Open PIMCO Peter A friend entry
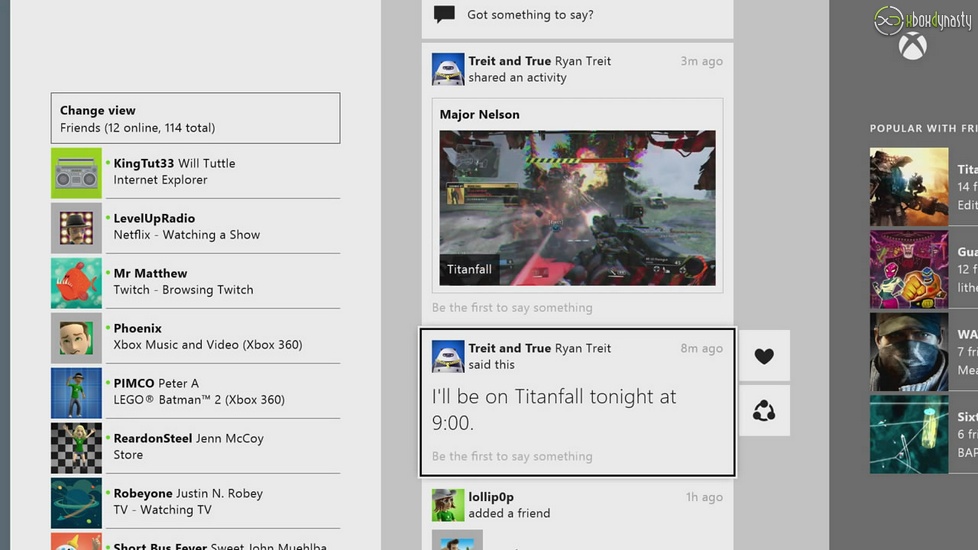This screenshot has width=978, height=550. click(195, 392)
